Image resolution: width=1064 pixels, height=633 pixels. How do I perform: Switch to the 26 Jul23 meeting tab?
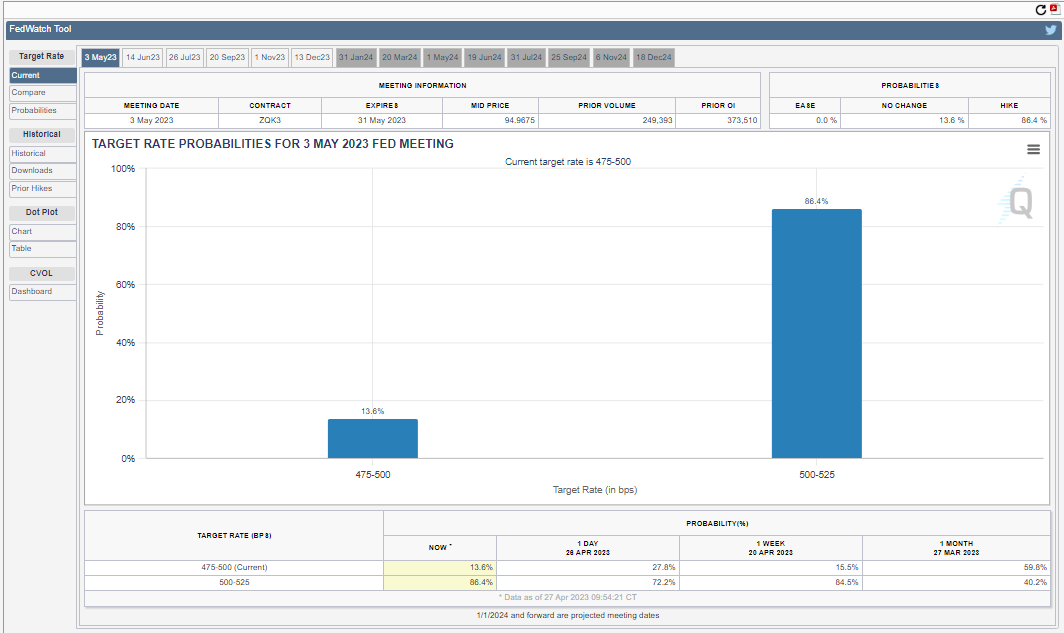coord(185,58)
